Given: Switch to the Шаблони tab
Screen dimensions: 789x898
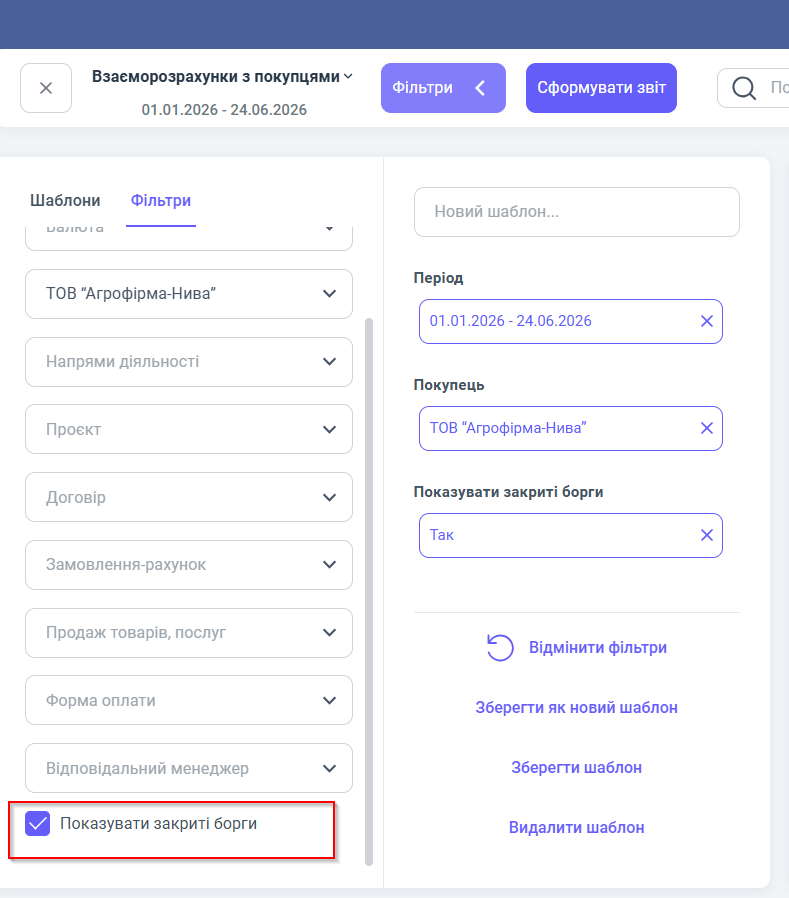Looking at the screenshot, I should 65,200.
